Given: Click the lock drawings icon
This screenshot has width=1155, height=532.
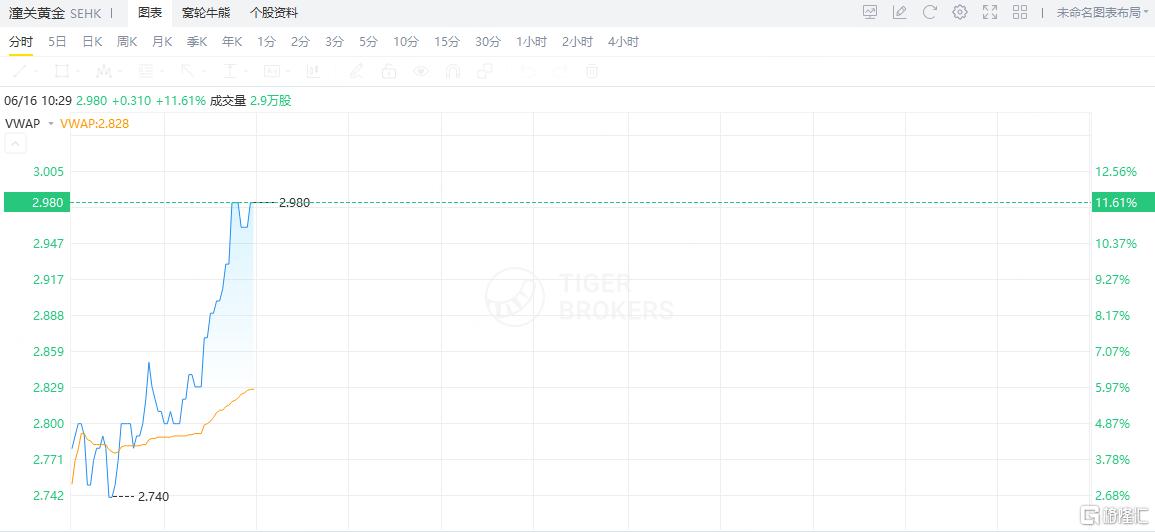Looking at the screenshot, I should (388, 71).
